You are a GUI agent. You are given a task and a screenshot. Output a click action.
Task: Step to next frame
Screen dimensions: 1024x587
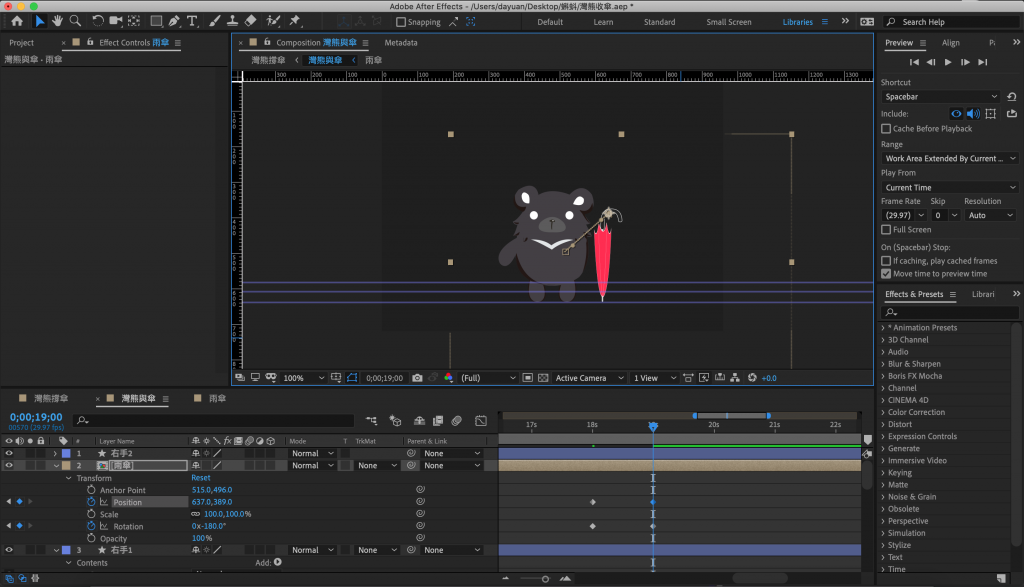[x=965, y=62]
